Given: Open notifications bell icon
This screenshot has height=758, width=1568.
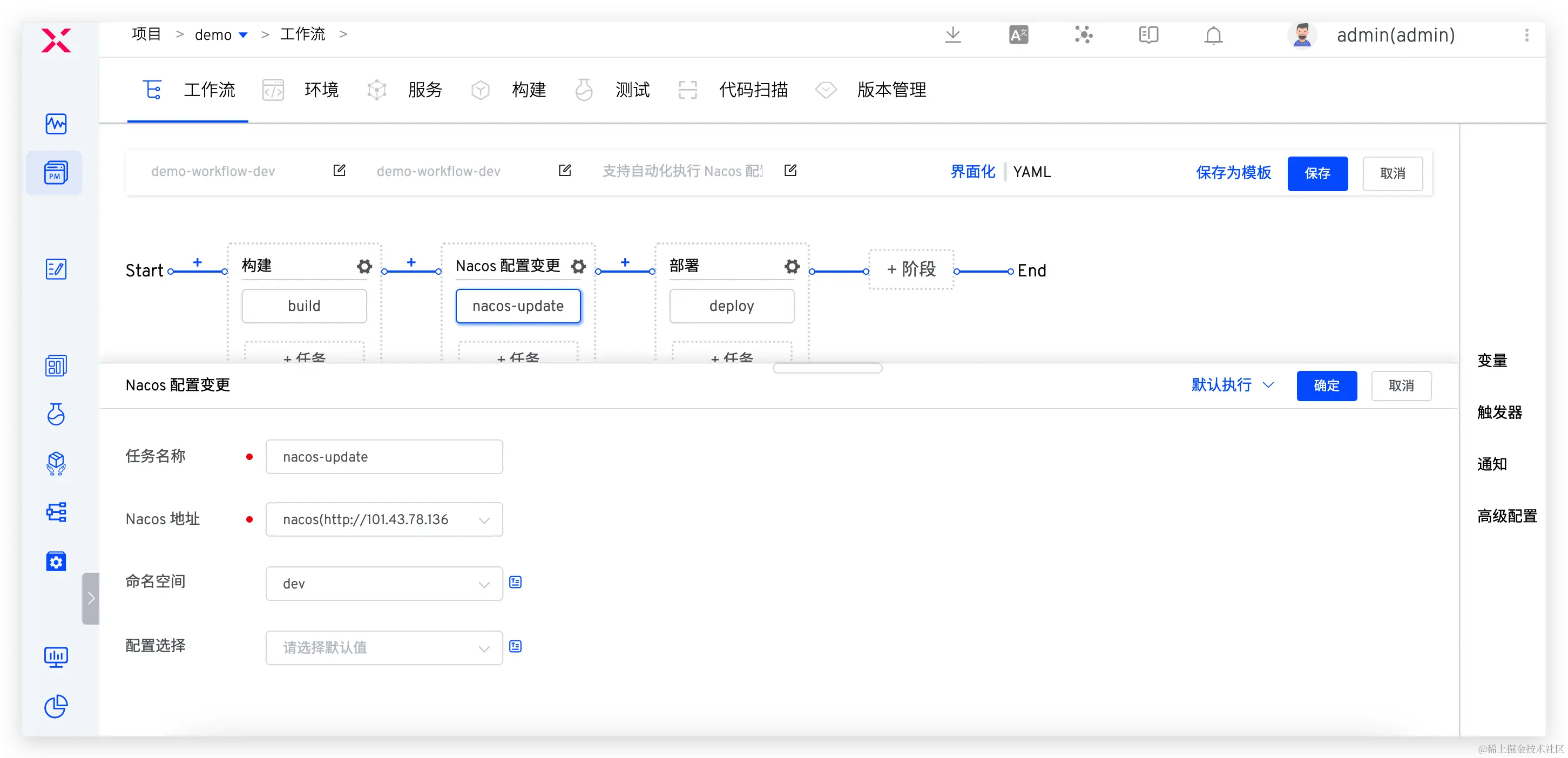Looking at the screenshot, I should click(1213, 35).
